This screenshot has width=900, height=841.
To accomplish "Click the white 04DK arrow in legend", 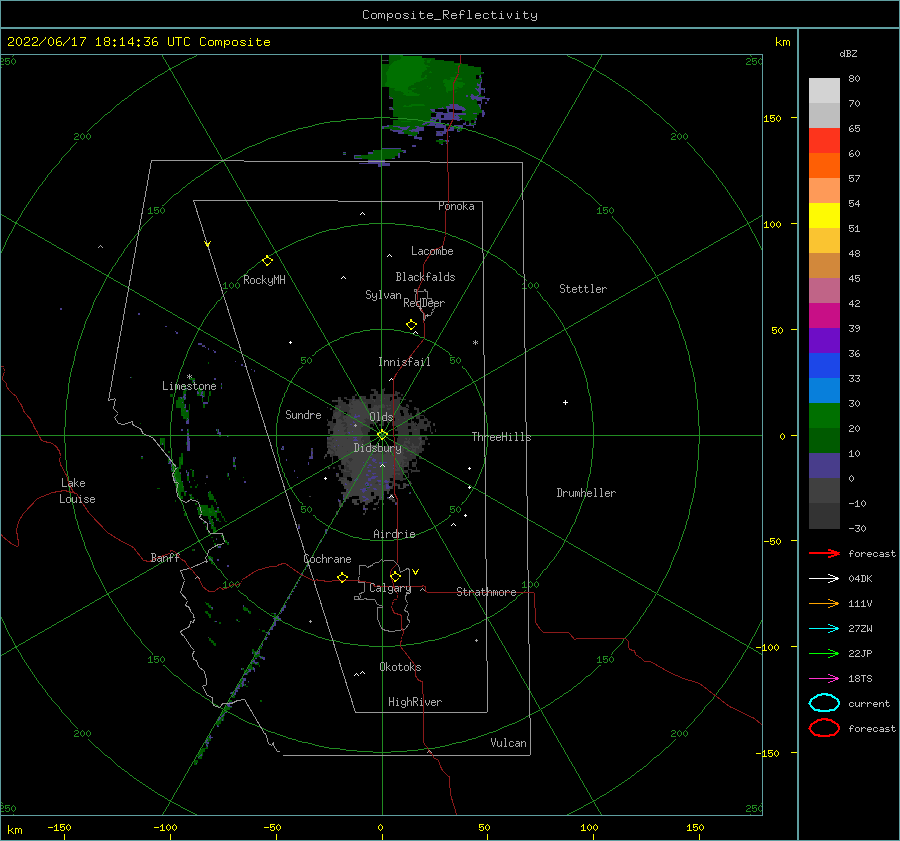I will (x=824, y=578).
